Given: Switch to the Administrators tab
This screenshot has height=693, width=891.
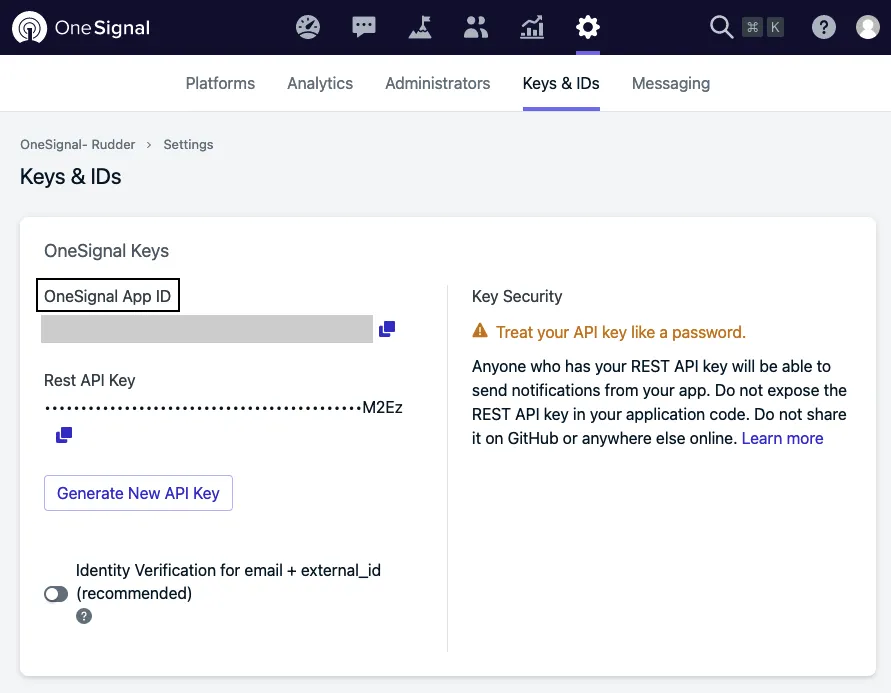Looking at the screenshot, I should [438, 84].
